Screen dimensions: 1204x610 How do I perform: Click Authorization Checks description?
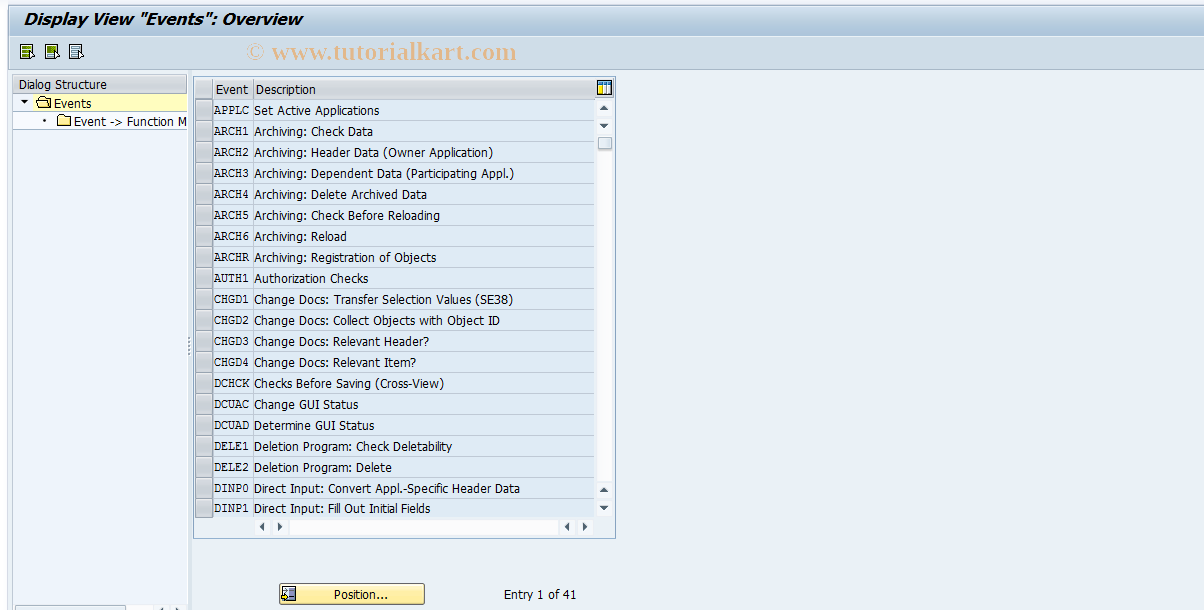click(311, 278)
